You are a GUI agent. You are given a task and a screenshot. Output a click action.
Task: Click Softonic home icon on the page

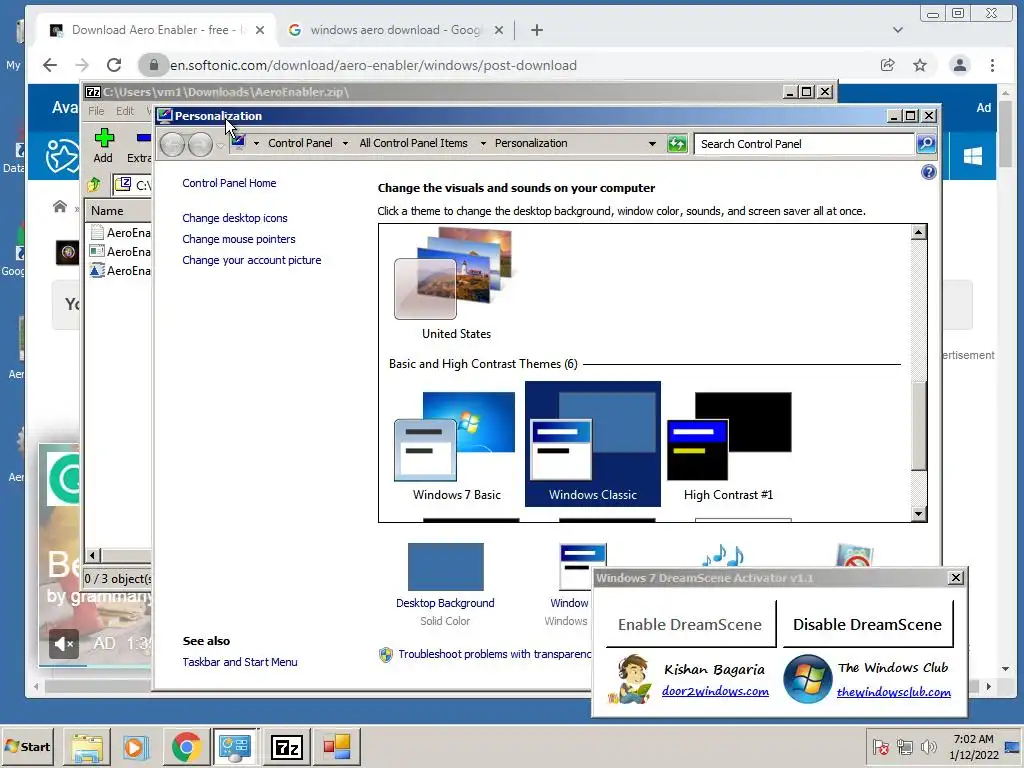click(59, 206)
